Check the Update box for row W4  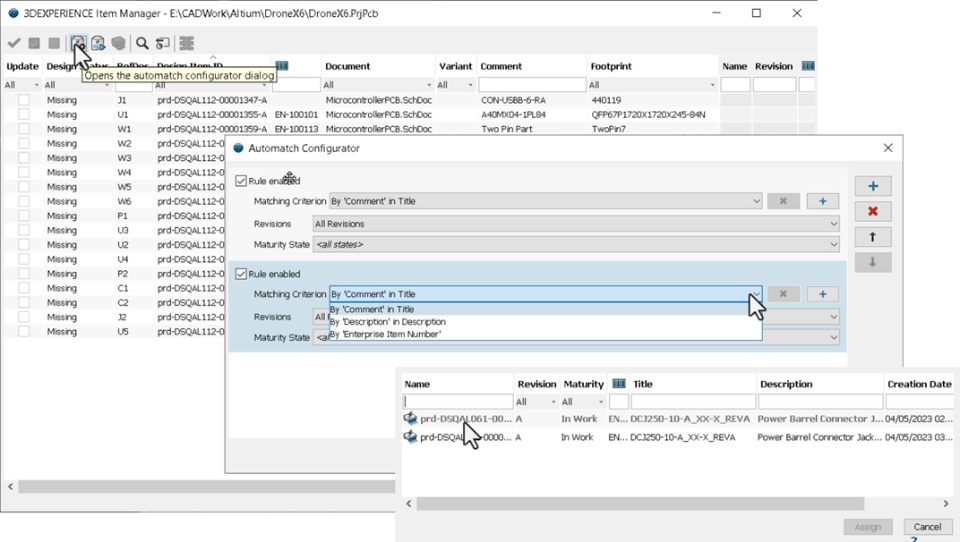click(23, 172)
